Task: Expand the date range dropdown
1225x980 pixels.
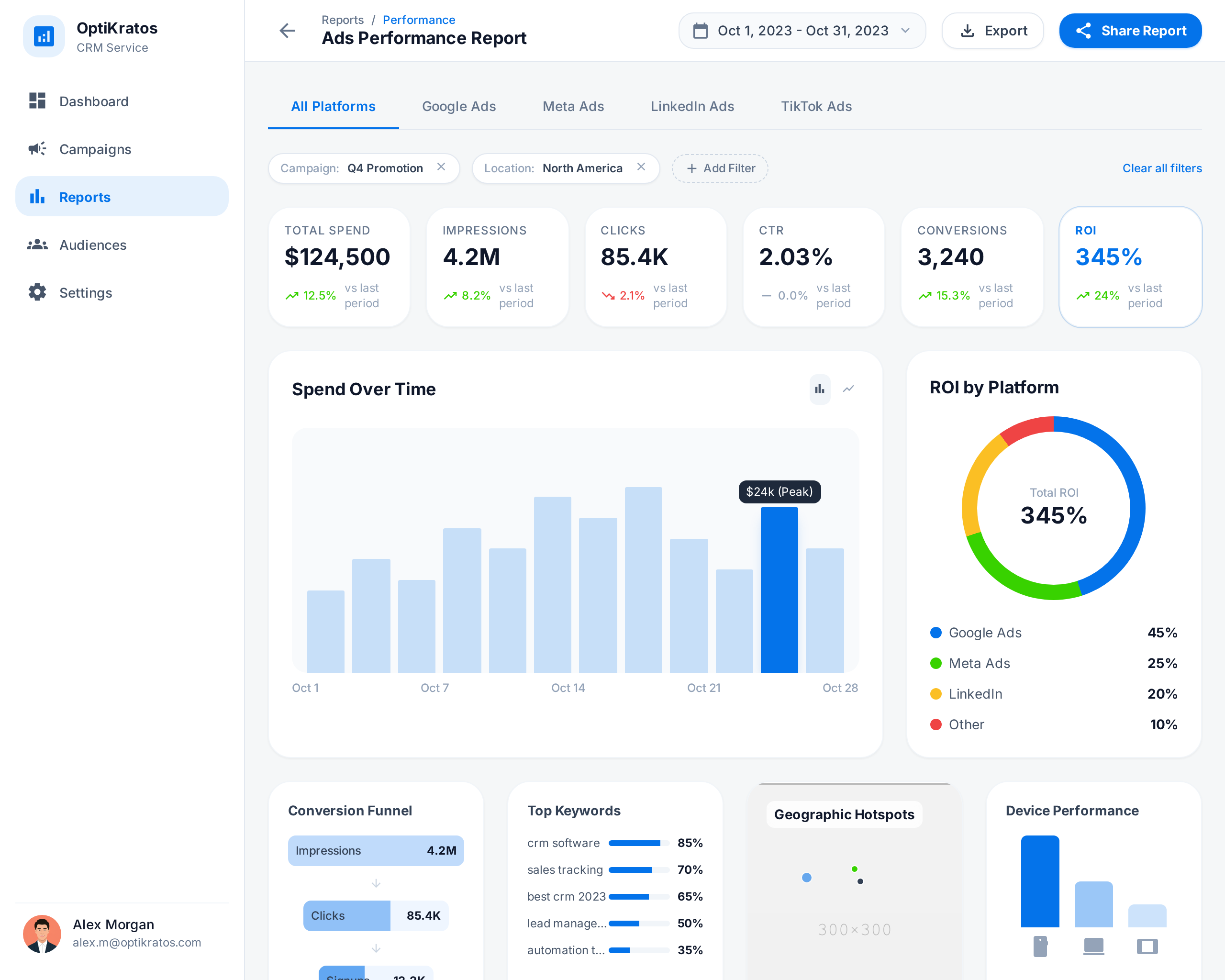Action: click(906, 31)
